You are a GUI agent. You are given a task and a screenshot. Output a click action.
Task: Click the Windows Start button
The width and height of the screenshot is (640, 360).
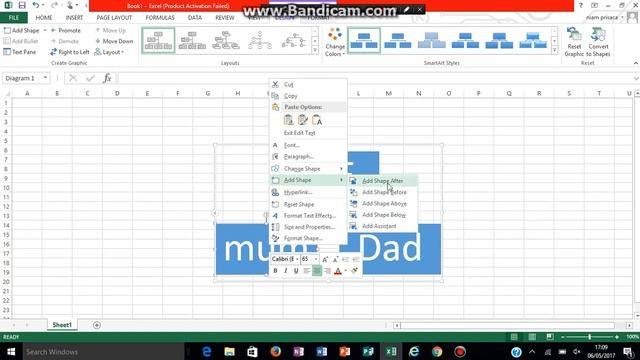pyautogui.click(x=11, y=351)
